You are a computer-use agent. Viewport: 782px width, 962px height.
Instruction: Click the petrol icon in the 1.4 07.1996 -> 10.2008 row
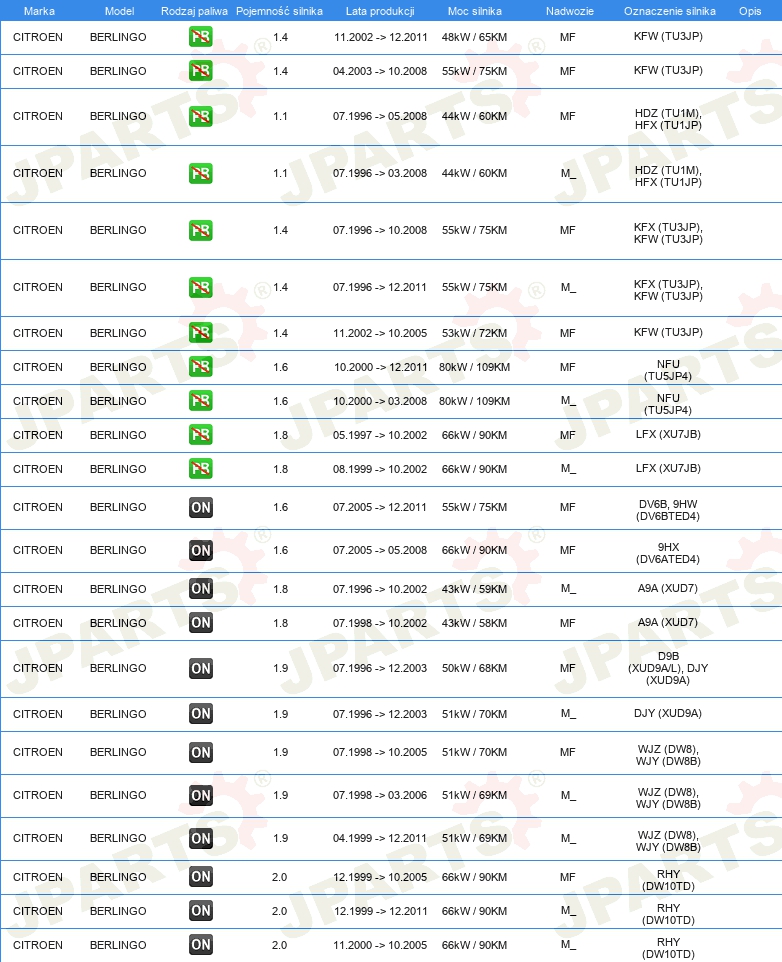(201, 230)
